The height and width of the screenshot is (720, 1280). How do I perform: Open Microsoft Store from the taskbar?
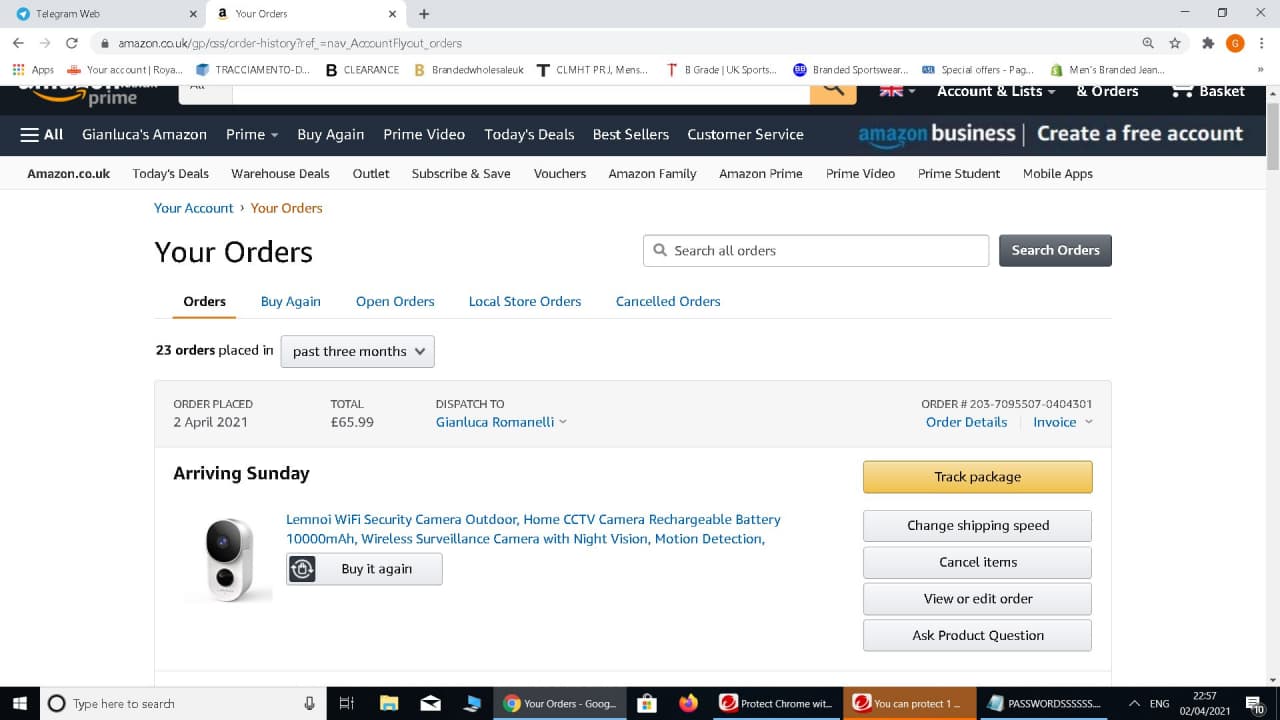pos(646,703)
